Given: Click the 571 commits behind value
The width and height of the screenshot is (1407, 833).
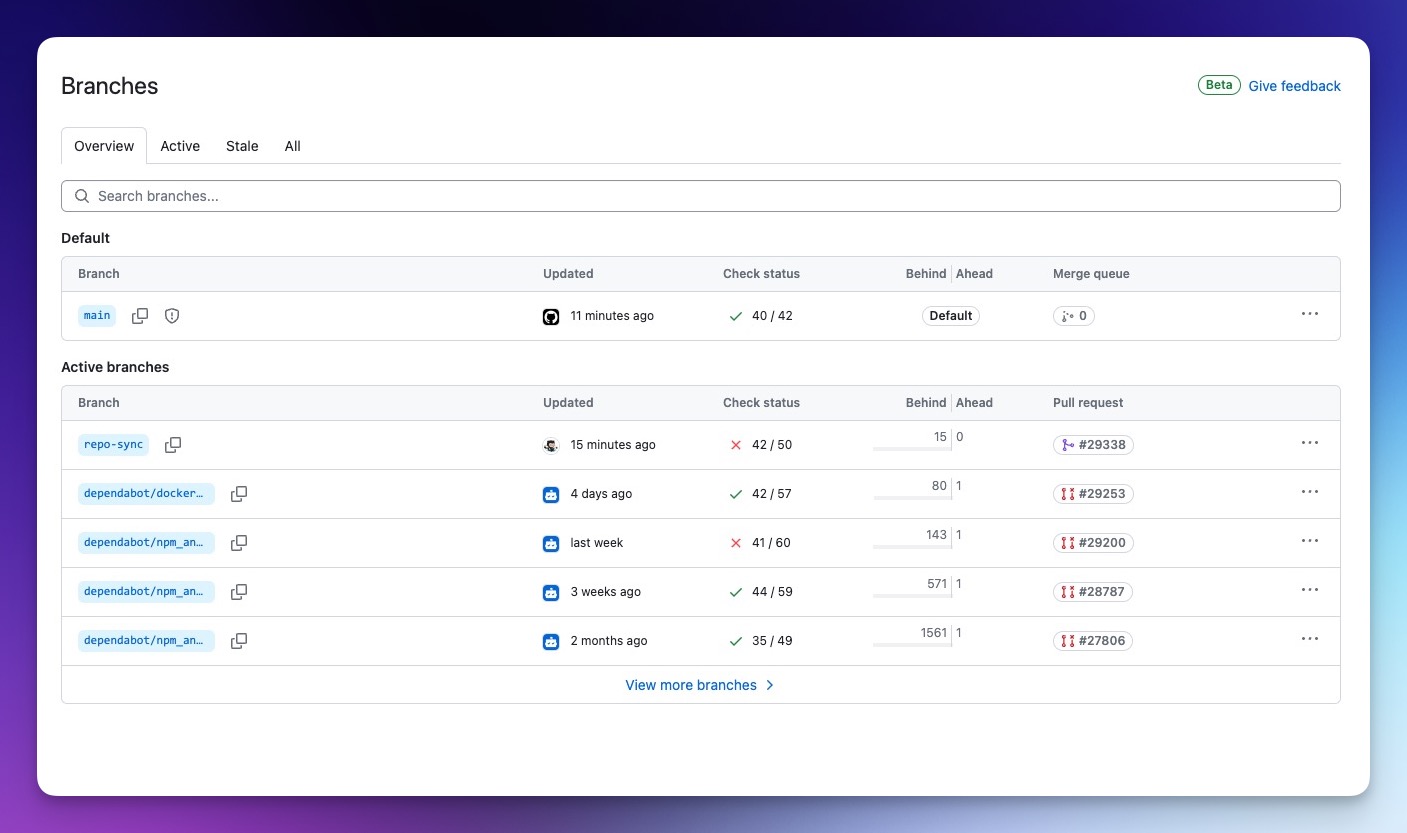Looking at the screenshot, I should click(937, 584).
